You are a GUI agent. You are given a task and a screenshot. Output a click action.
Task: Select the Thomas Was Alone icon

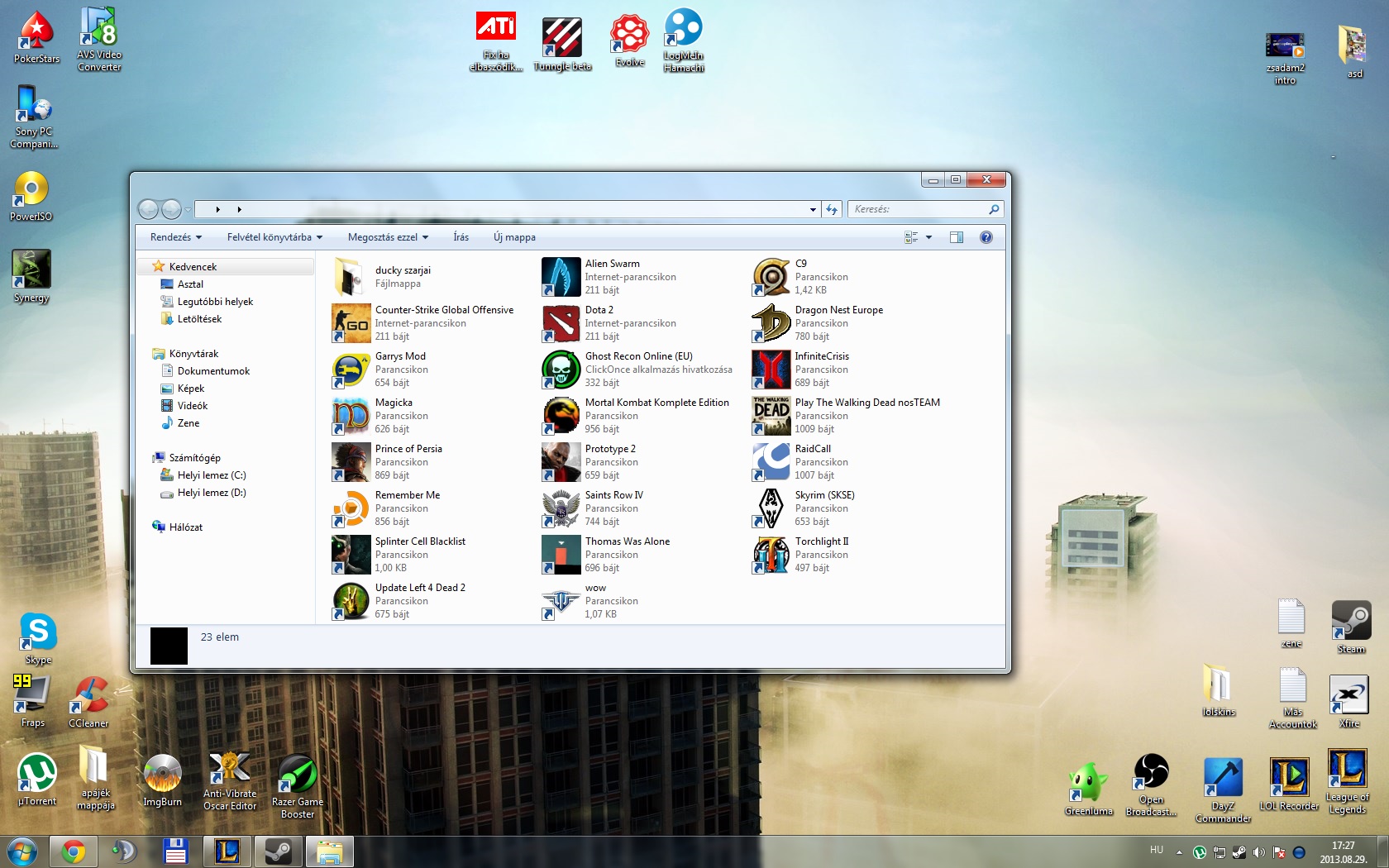561,555
